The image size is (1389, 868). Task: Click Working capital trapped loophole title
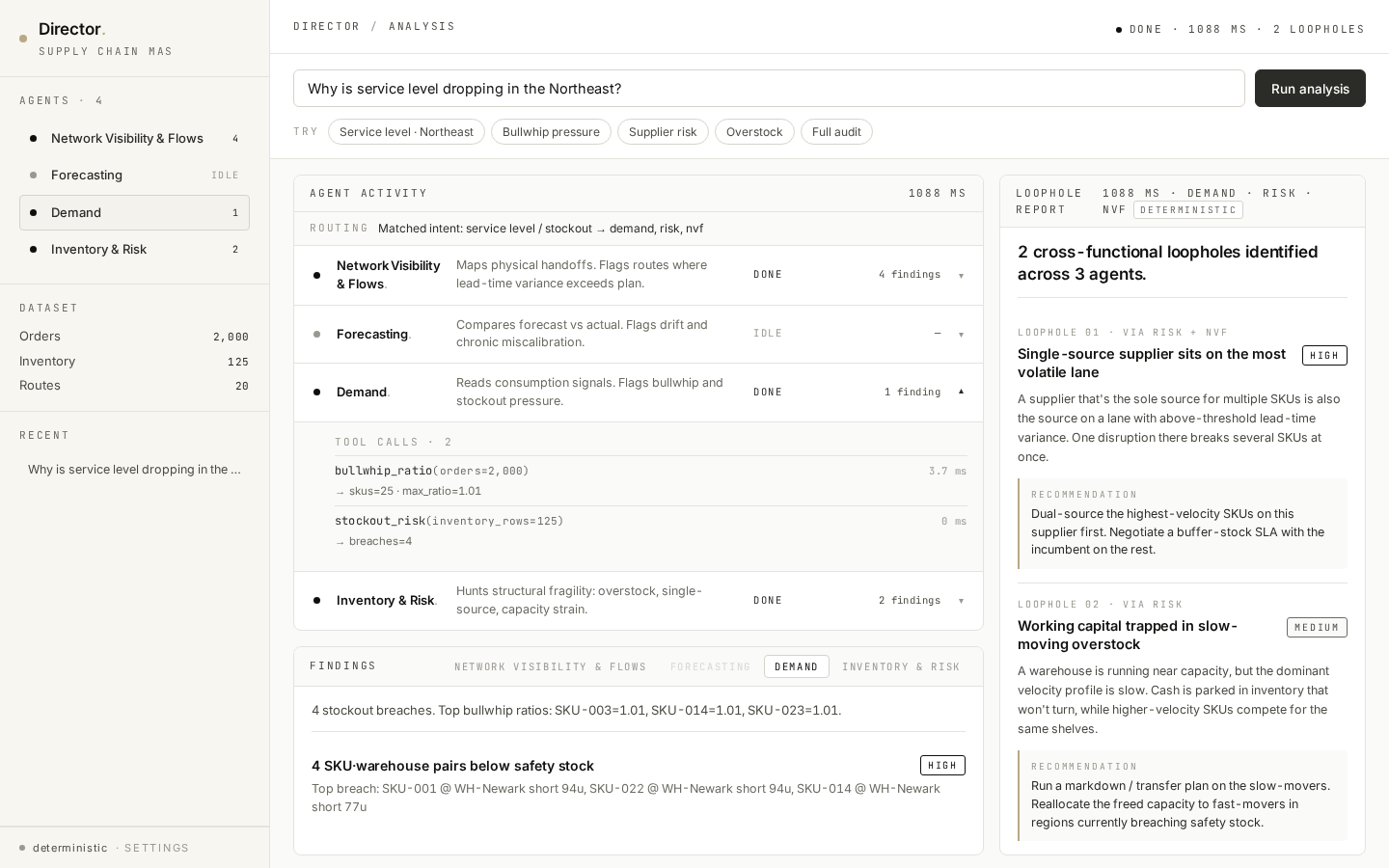(x=1128, y=636)
